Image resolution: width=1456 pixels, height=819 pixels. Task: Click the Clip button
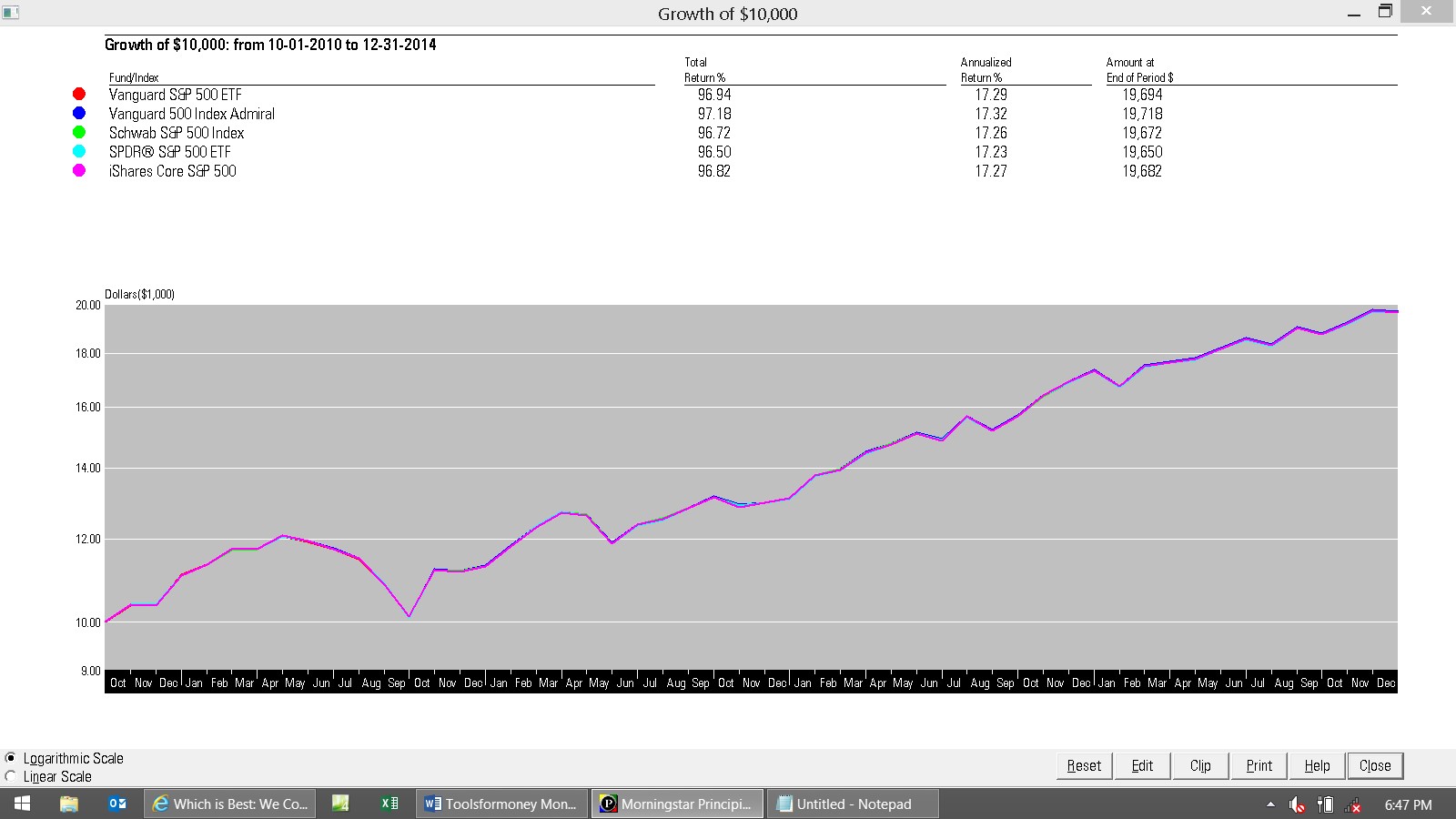(1200, 765)
